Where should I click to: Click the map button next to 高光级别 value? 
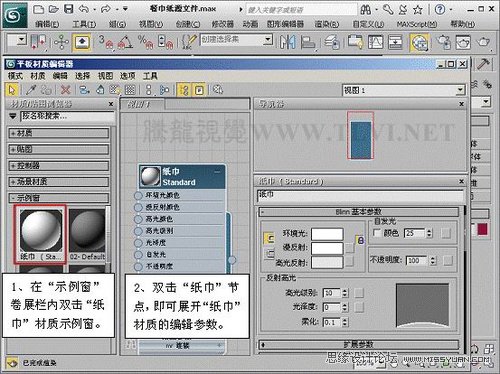(x=359, y=293)
